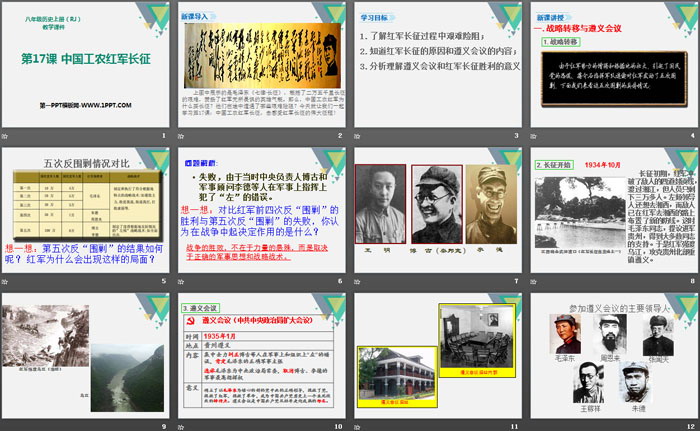Click the animation star under slide 1
This screenshot has height=431, width=700.
click(x=5, y=136)
